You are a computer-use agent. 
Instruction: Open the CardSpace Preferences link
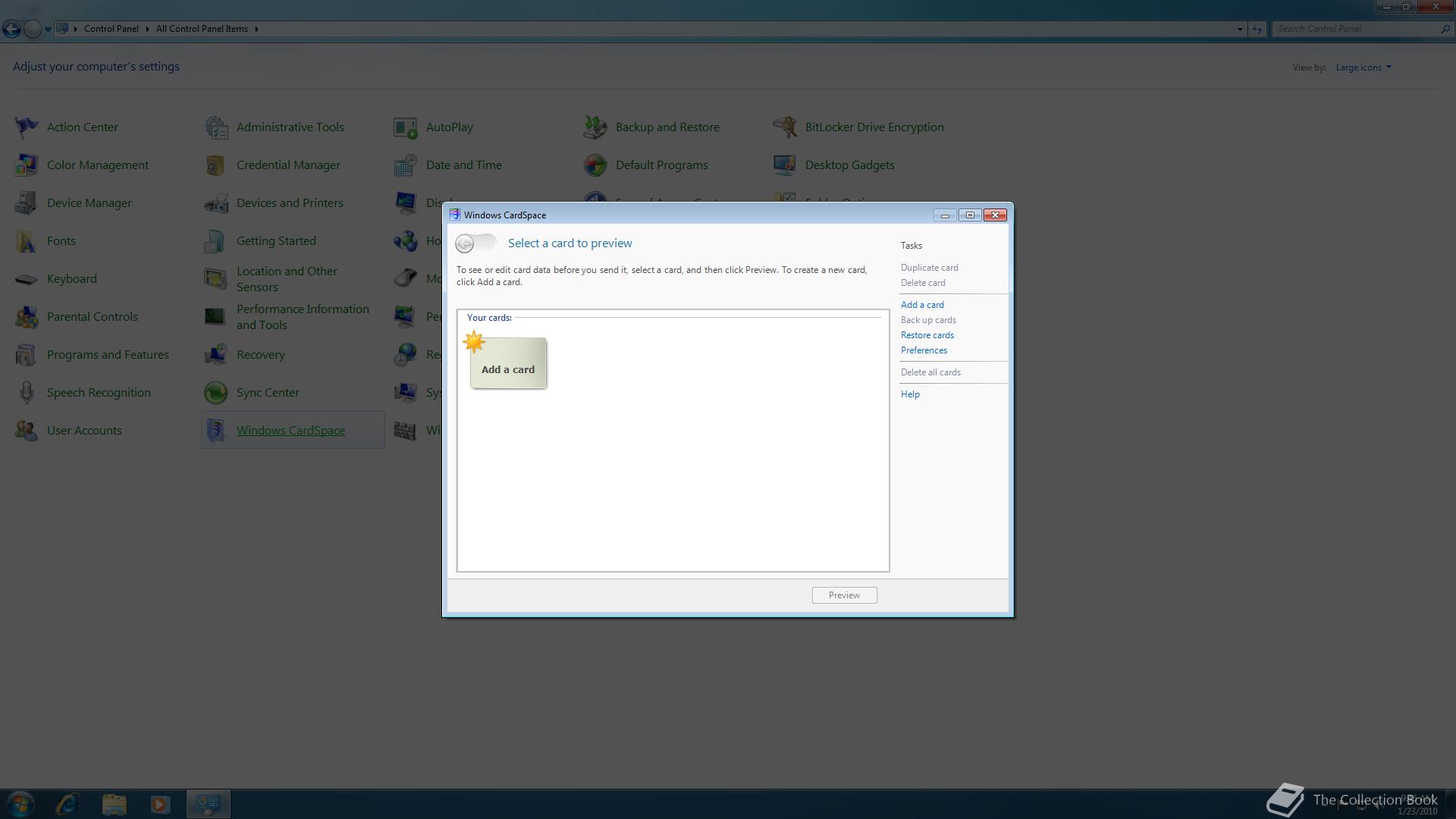(924, 350)
